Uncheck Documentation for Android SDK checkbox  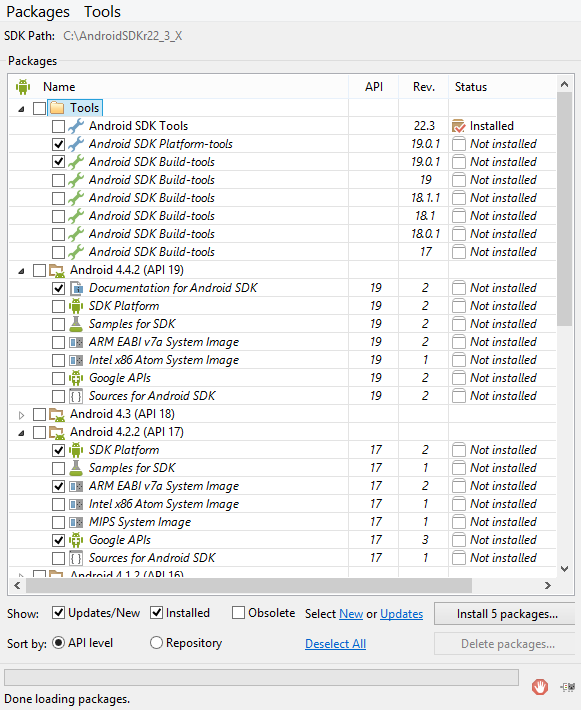tap(58, 288)
